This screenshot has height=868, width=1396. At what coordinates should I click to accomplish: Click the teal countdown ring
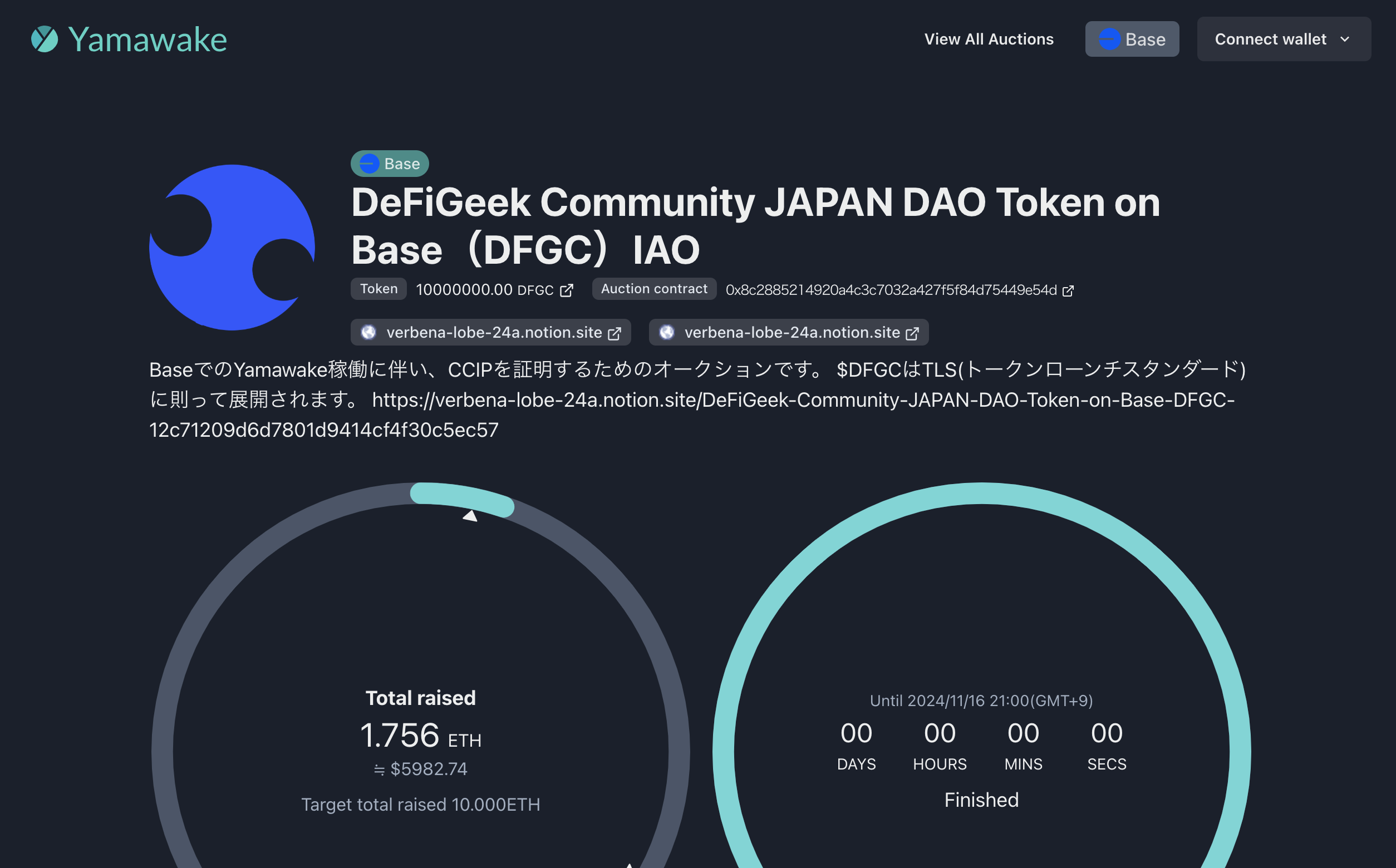pos(981,494)
